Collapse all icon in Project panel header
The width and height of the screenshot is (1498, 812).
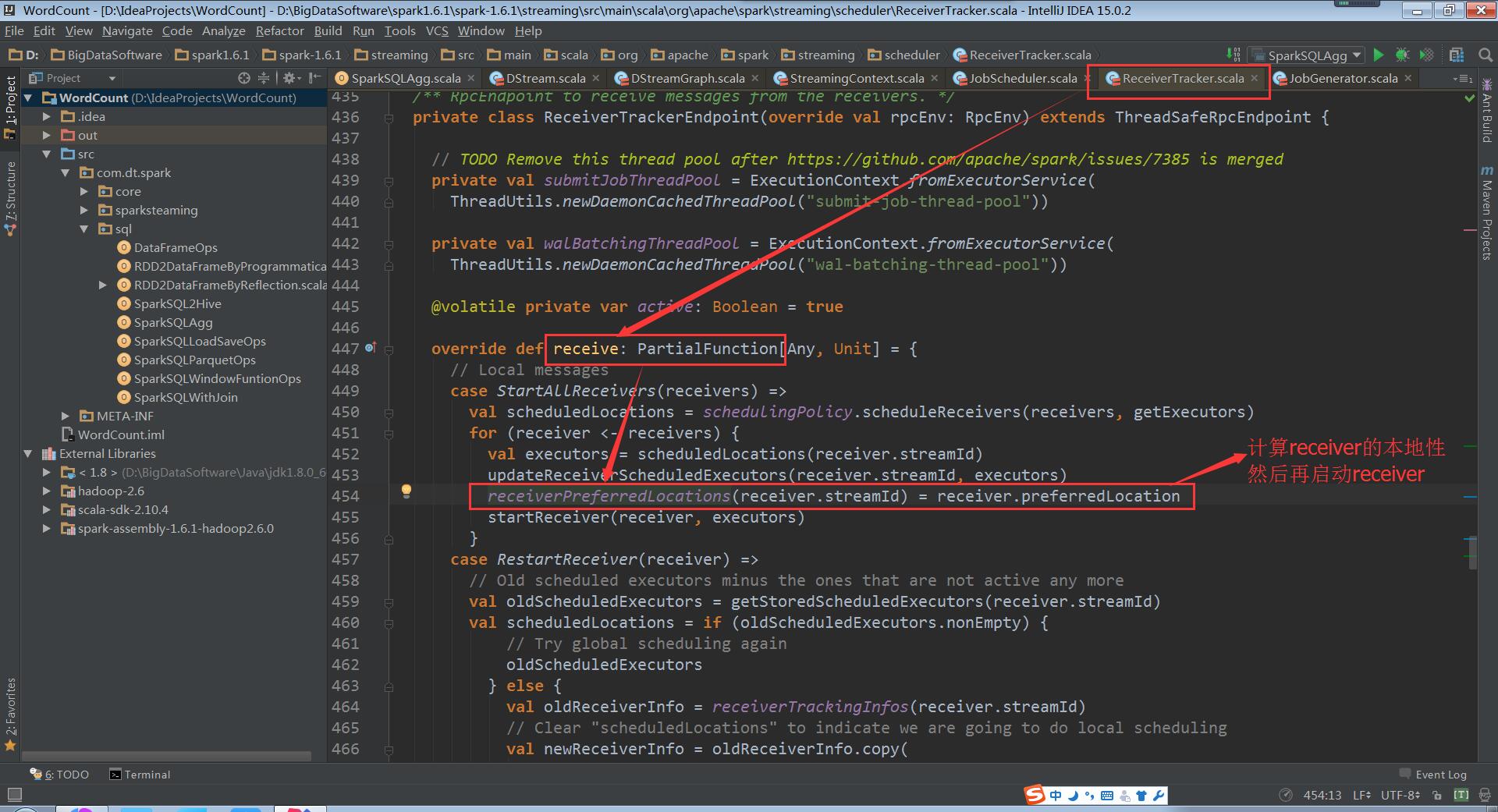[264, 78]
